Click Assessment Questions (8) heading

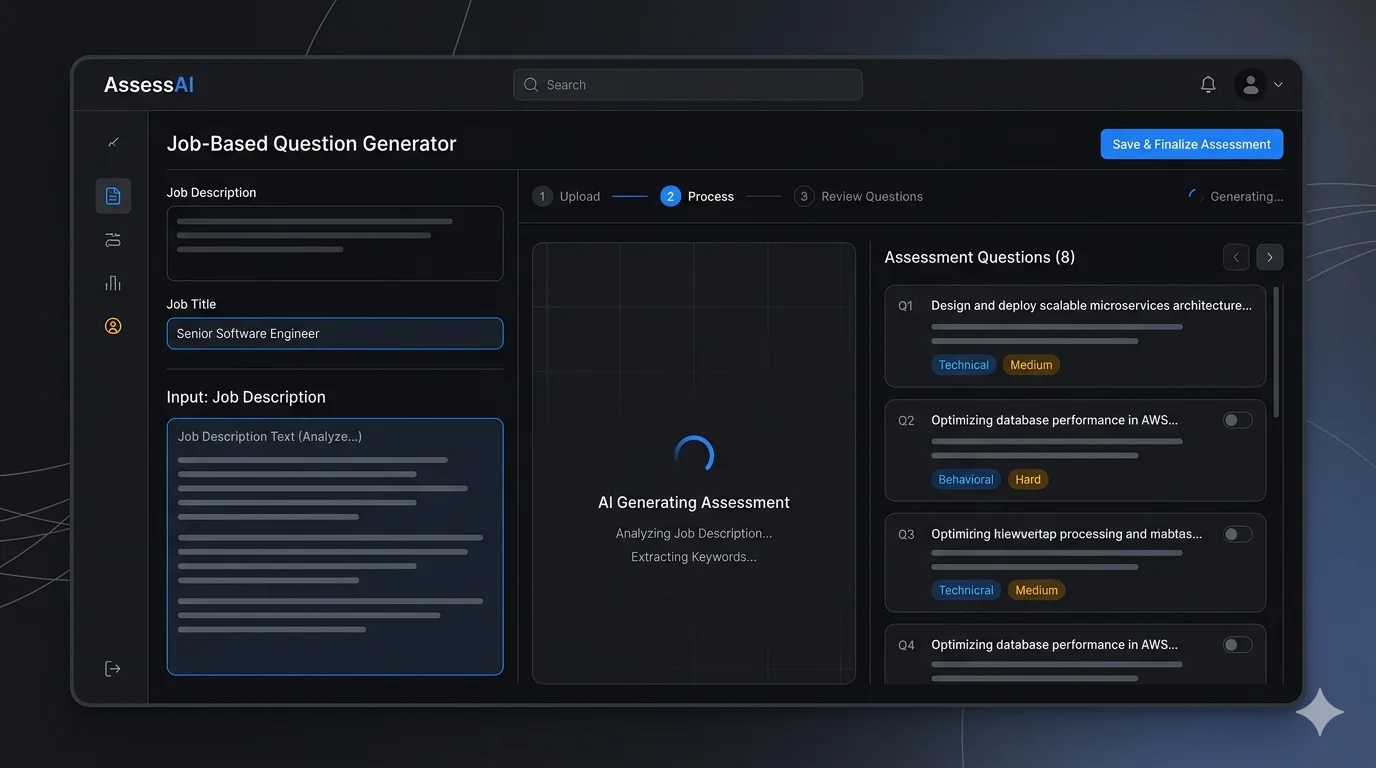(980, 257)
